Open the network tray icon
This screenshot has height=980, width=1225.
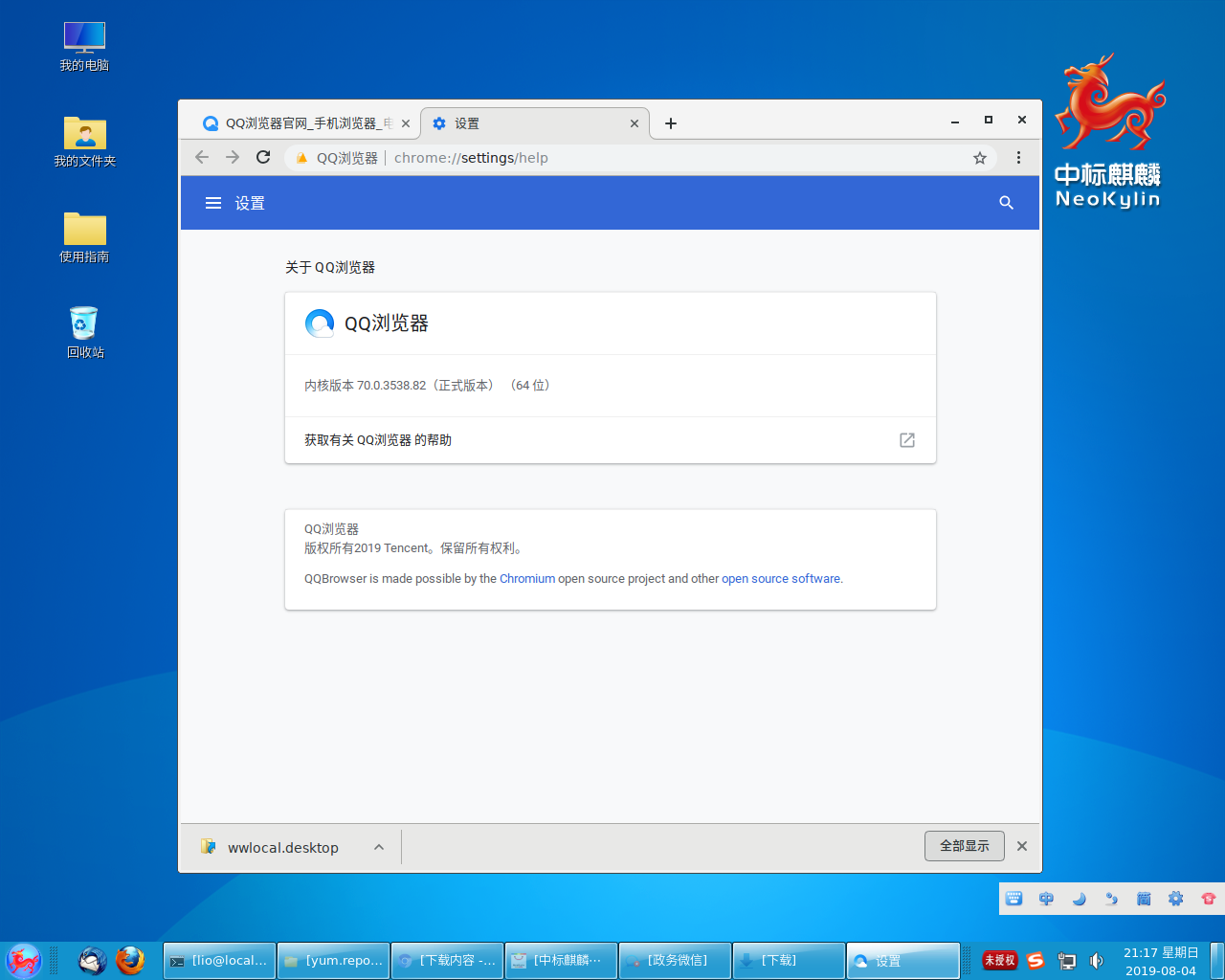[1067, 960]
